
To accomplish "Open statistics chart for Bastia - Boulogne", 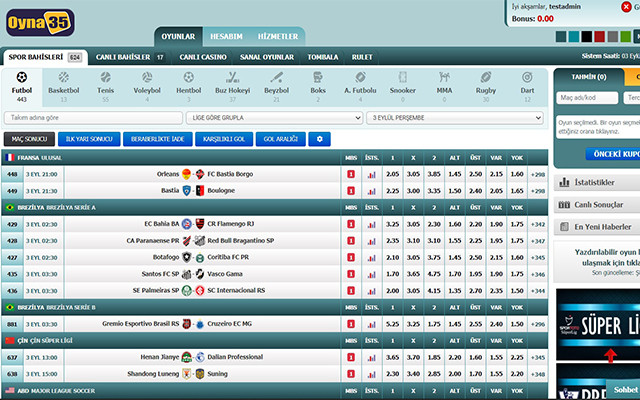I will coord(371,191).
